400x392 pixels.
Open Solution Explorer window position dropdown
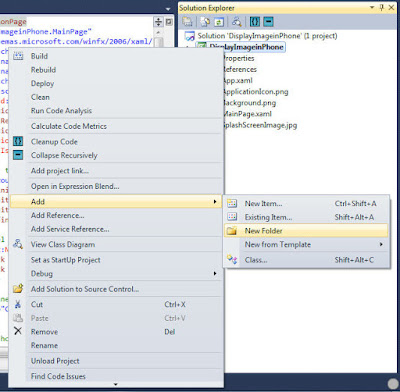(x=372, y=8)
